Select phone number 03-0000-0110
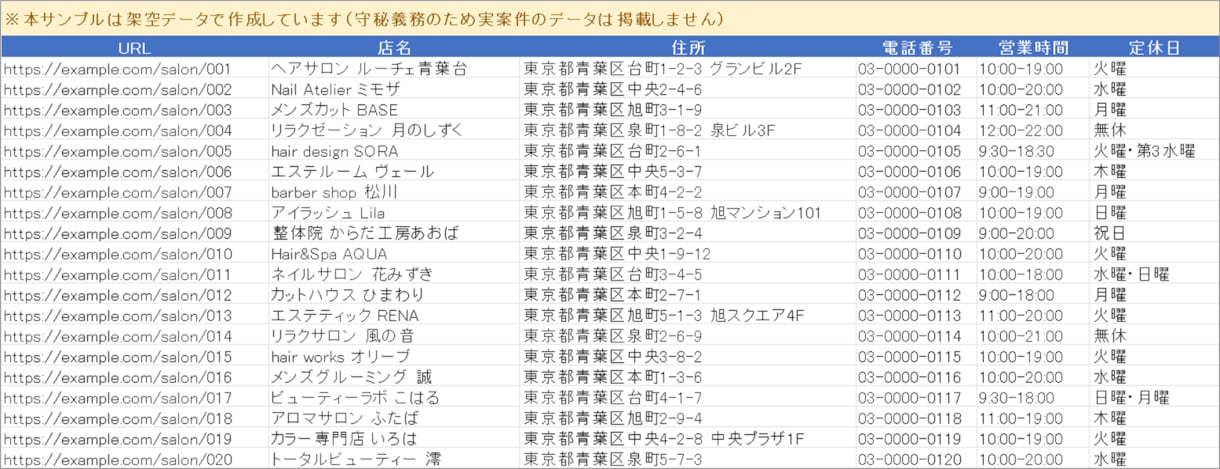This screenshot has width=1220, height=469. [x=915, y=254]
